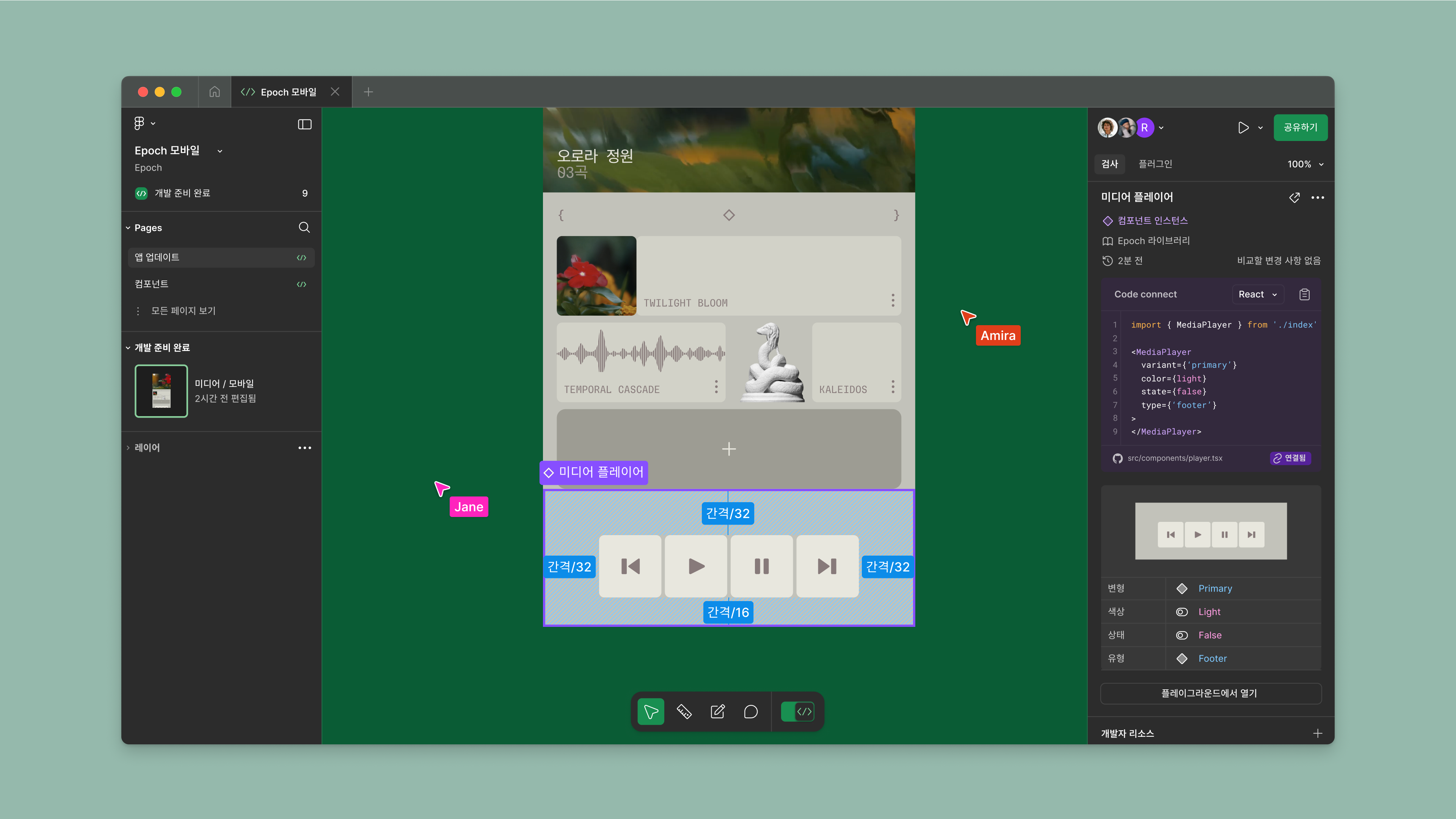This screenshot has width=1456, height=819.
Task: Select the Measure ruler tool
Action: [684, 712]
